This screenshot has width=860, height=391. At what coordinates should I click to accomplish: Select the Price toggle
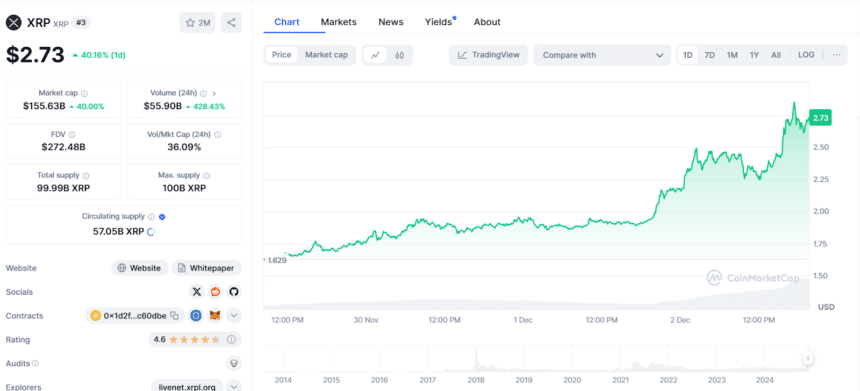282,55
